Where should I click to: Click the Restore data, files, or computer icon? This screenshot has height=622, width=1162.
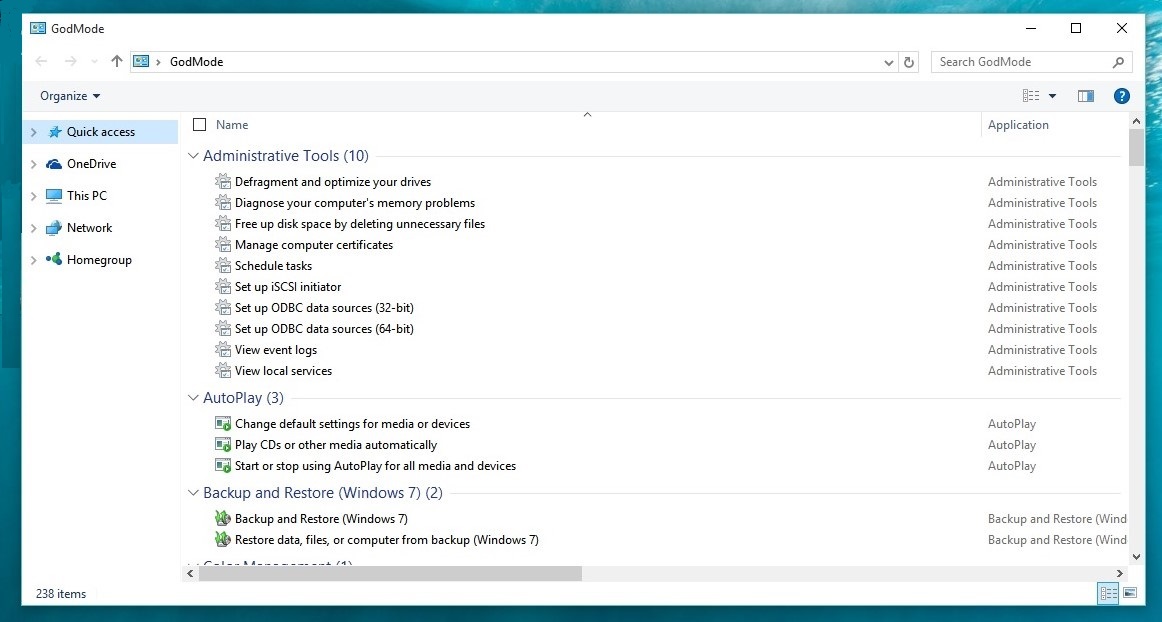[x=222, y=539]
